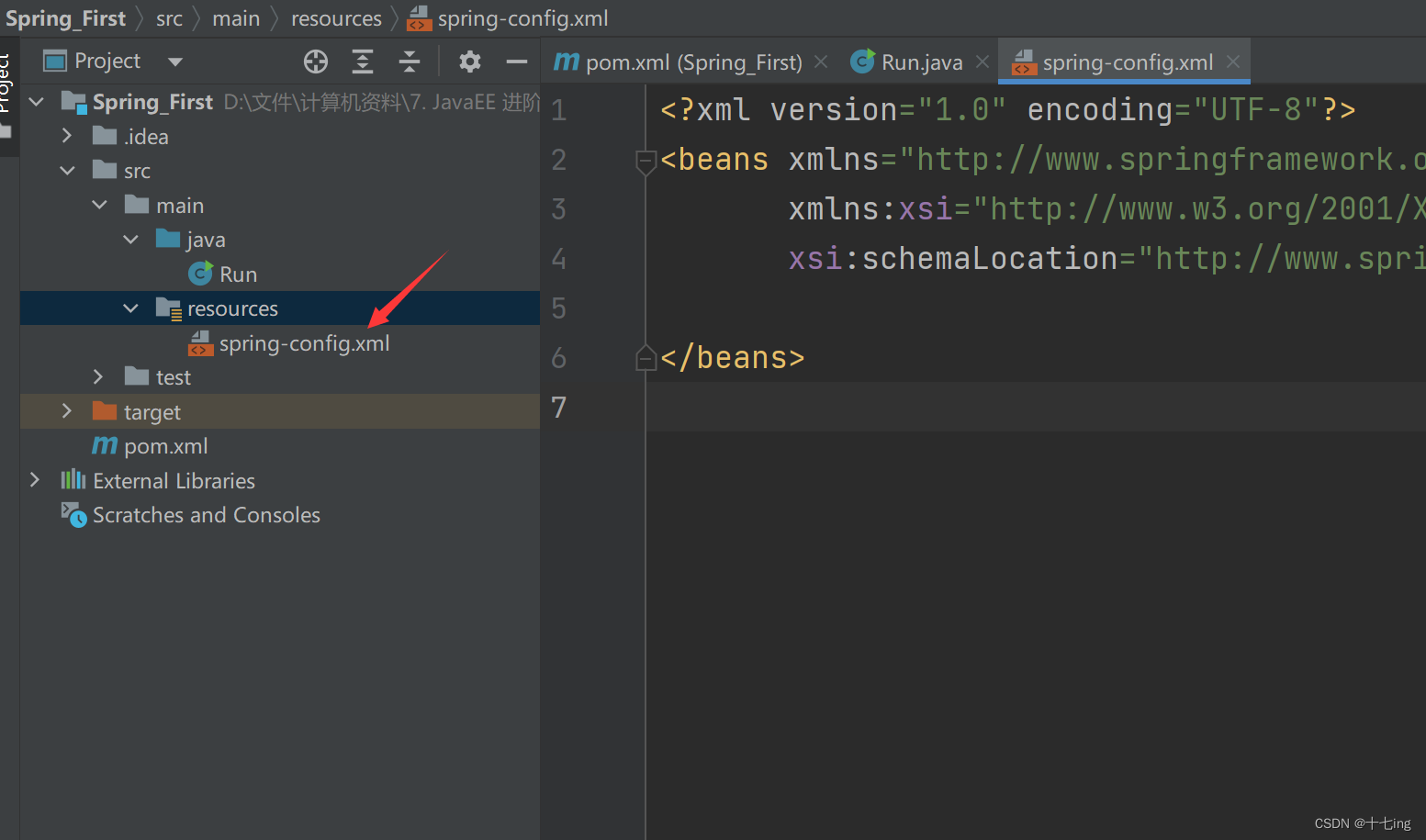Fold the beans tag at line 2
1426x840 pixels.
pyautogui.click(x=646, y=162)
